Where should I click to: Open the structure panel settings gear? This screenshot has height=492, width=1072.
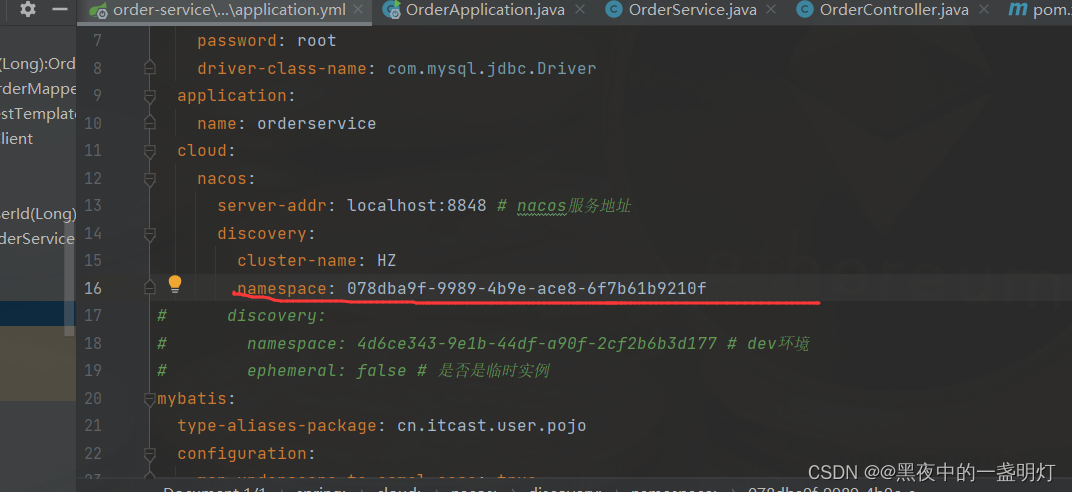[27, 9]
